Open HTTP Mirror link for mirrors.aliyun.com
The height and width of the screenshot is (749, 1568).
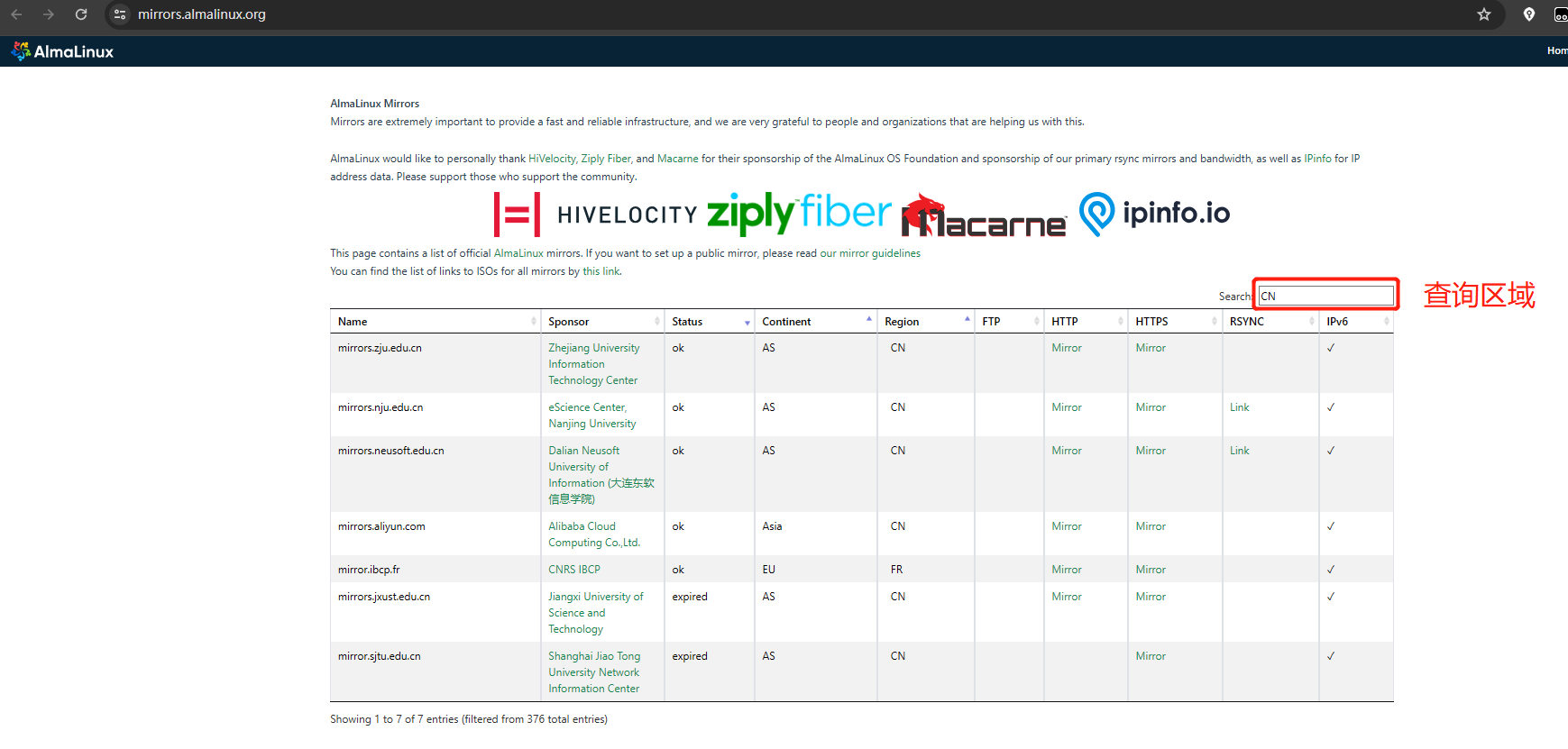(1067, 526)
